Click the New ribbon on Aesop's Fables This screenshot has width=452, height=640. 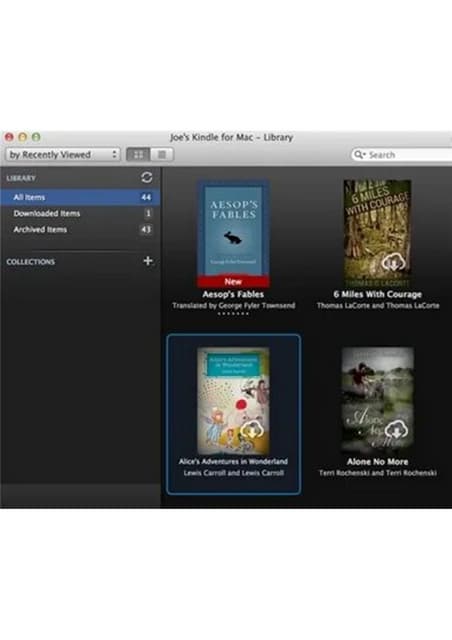click(x=233, y=281)
